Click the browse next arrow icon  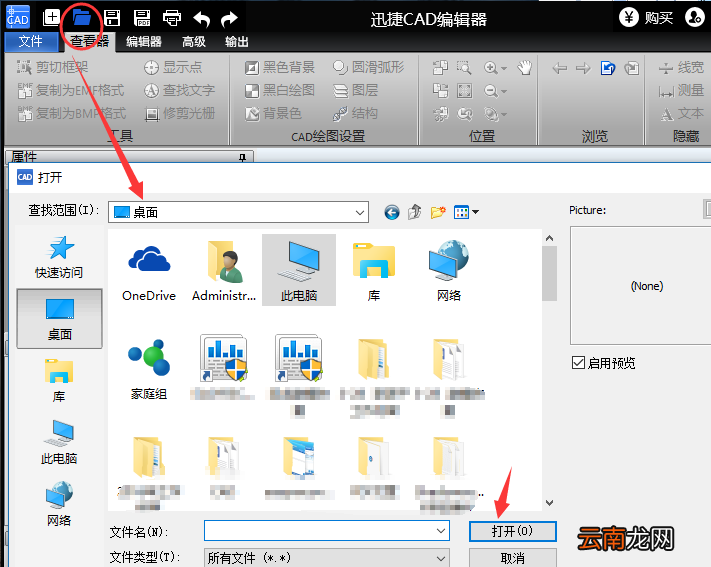pos(583,68)
